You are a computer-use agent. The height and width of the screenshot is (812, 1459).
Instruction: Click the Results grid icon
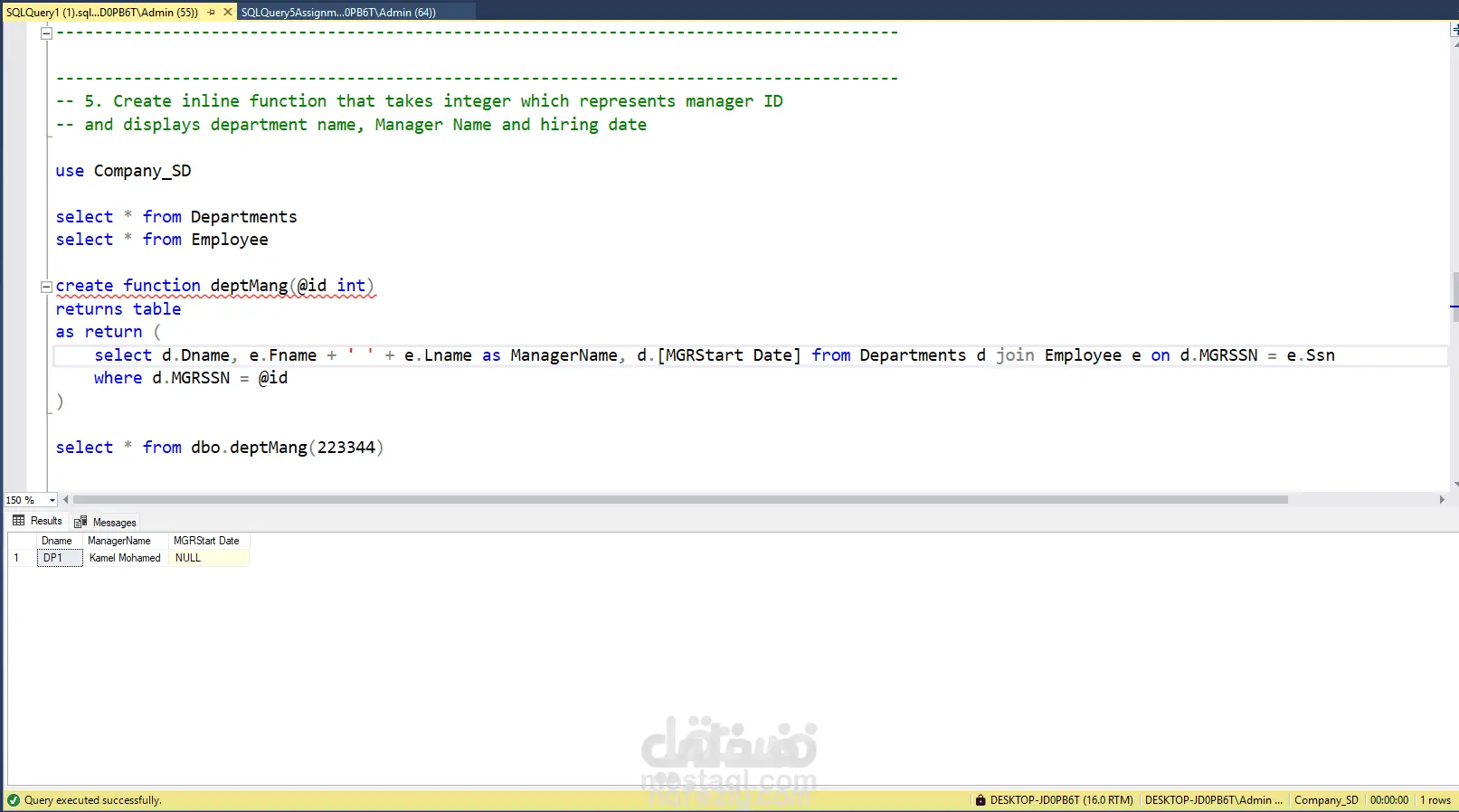coord(19,521)
